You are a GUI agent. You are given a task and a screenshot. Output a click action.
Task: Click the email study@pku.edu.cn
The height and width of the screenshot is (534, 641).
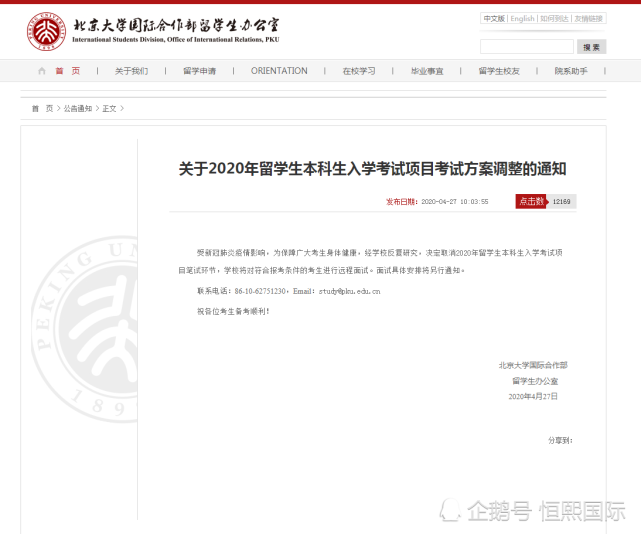[350, 291]
